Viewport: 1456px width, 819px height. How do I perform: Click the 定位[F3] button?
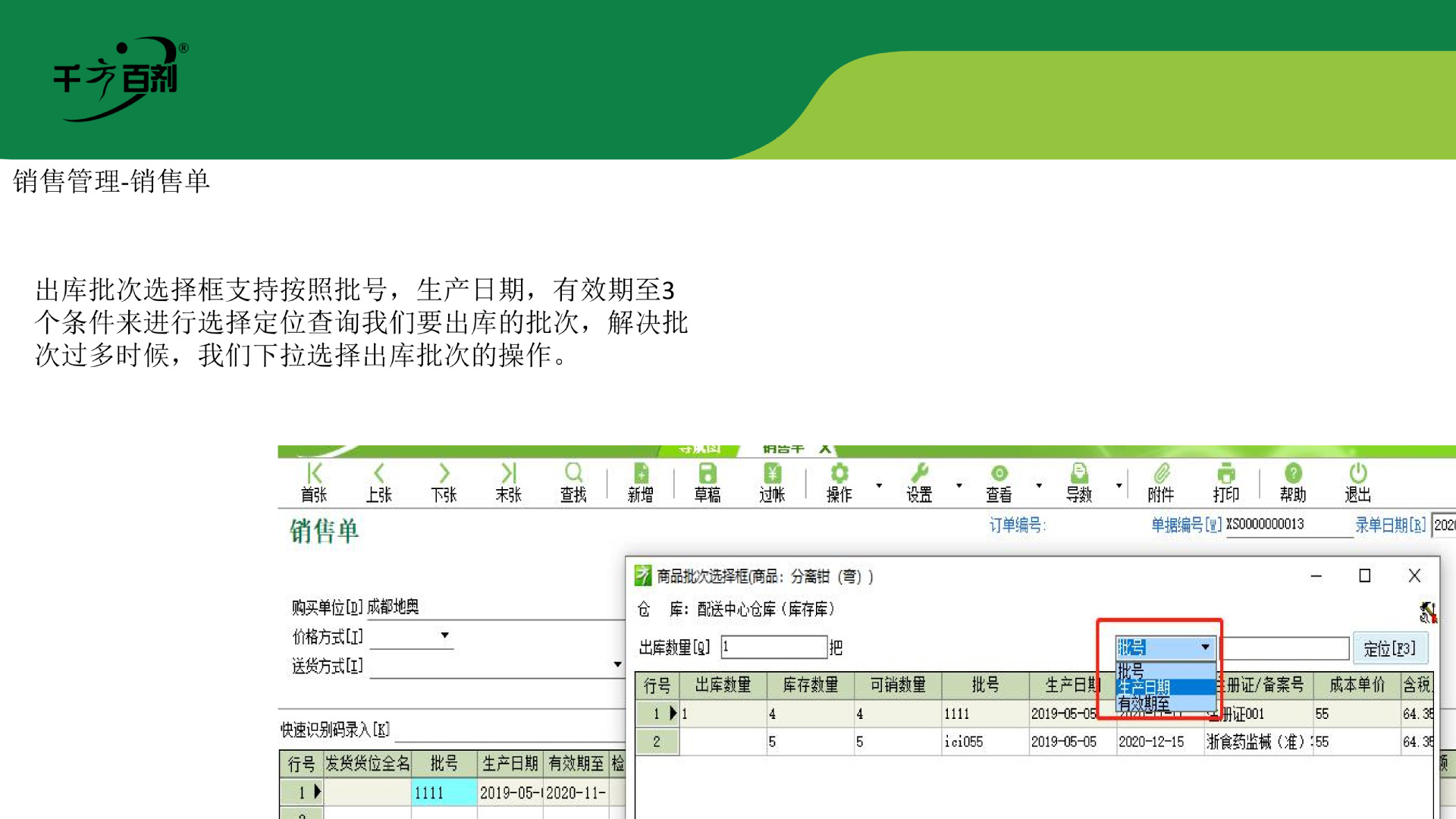tap(1389, 648)
